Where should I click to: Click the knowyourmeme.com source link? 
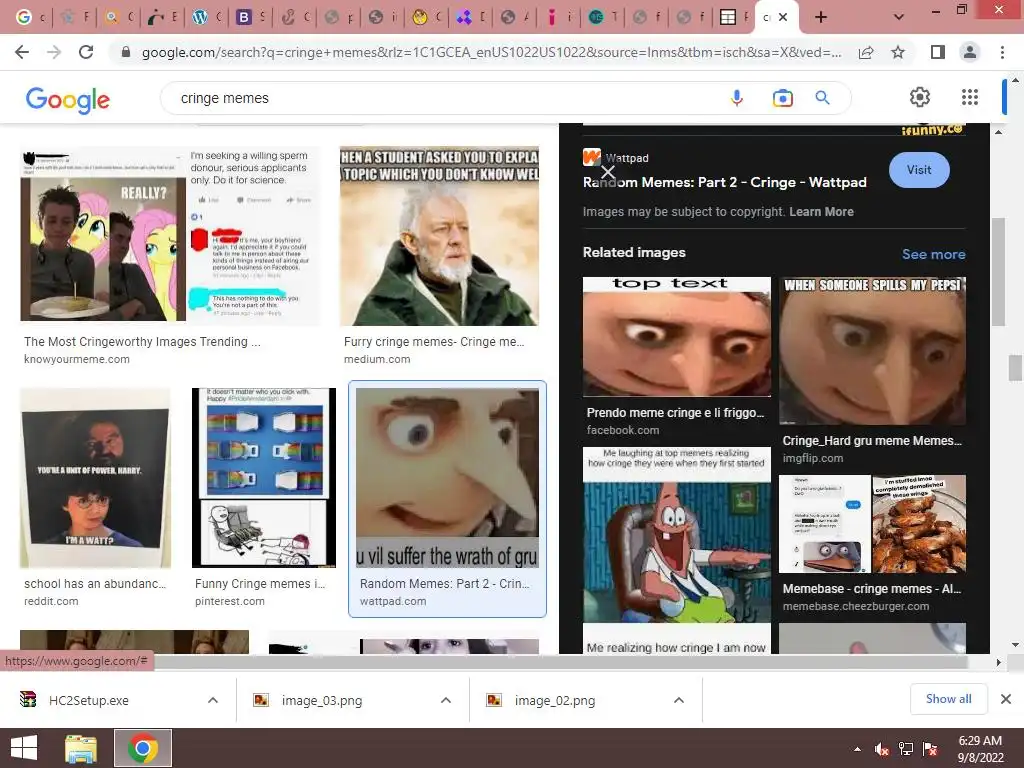[x=77, y=359]
